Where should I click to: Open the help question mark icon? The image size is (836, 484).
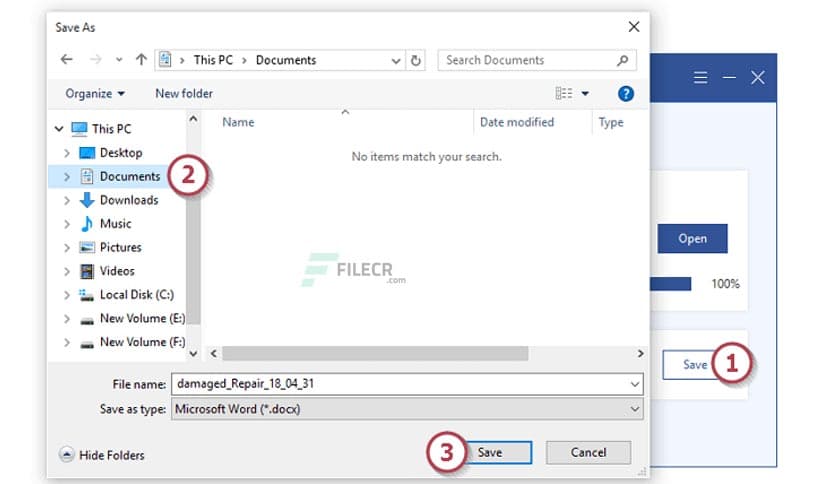click(x=625, y=94)
